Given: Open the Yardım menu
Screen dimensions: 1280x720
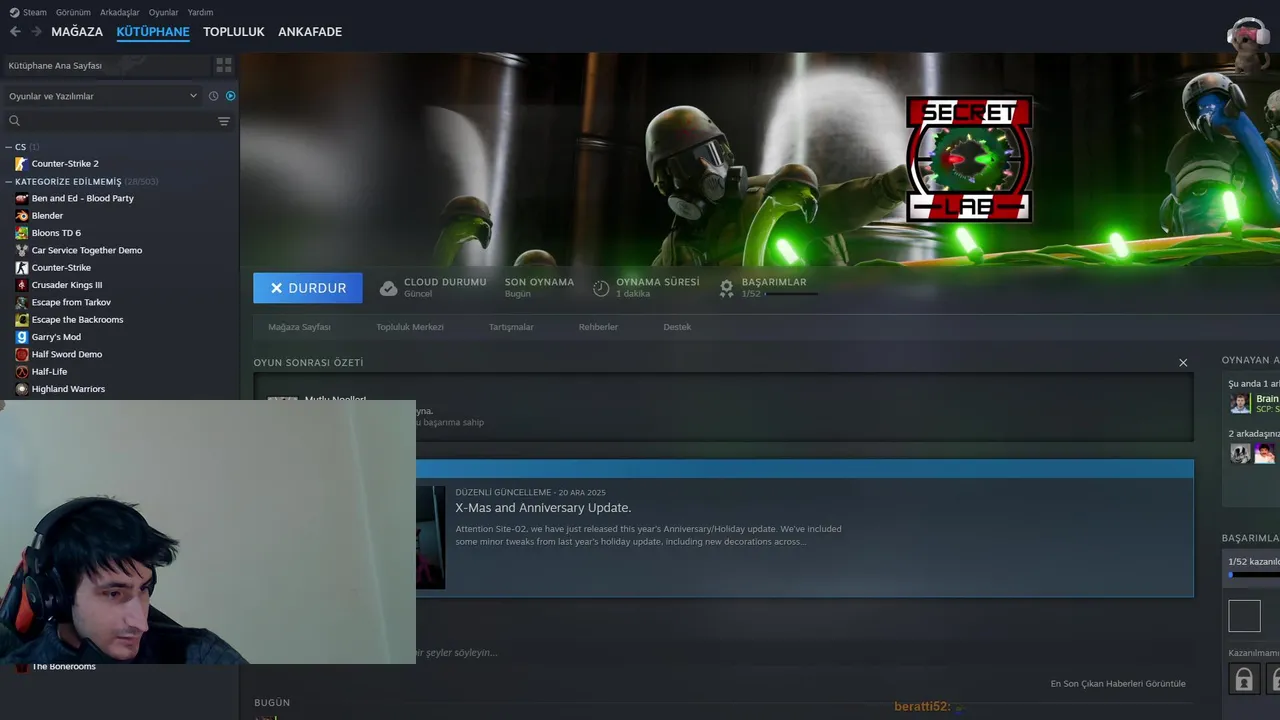Looking at the screenshot, I should tap(200, 13).
